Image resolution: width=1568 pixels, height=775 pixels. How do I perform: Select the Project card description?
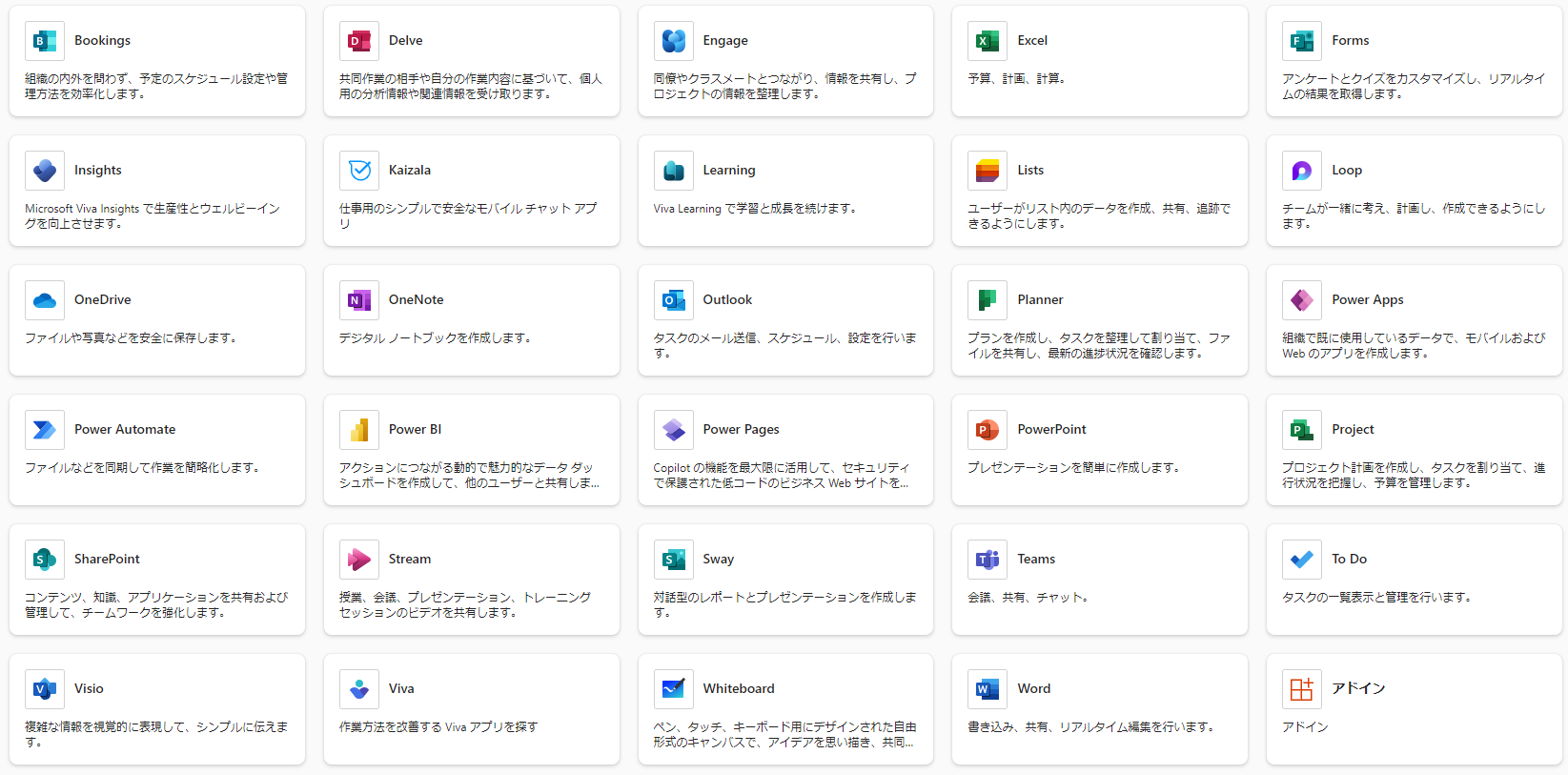point(1414,475)
